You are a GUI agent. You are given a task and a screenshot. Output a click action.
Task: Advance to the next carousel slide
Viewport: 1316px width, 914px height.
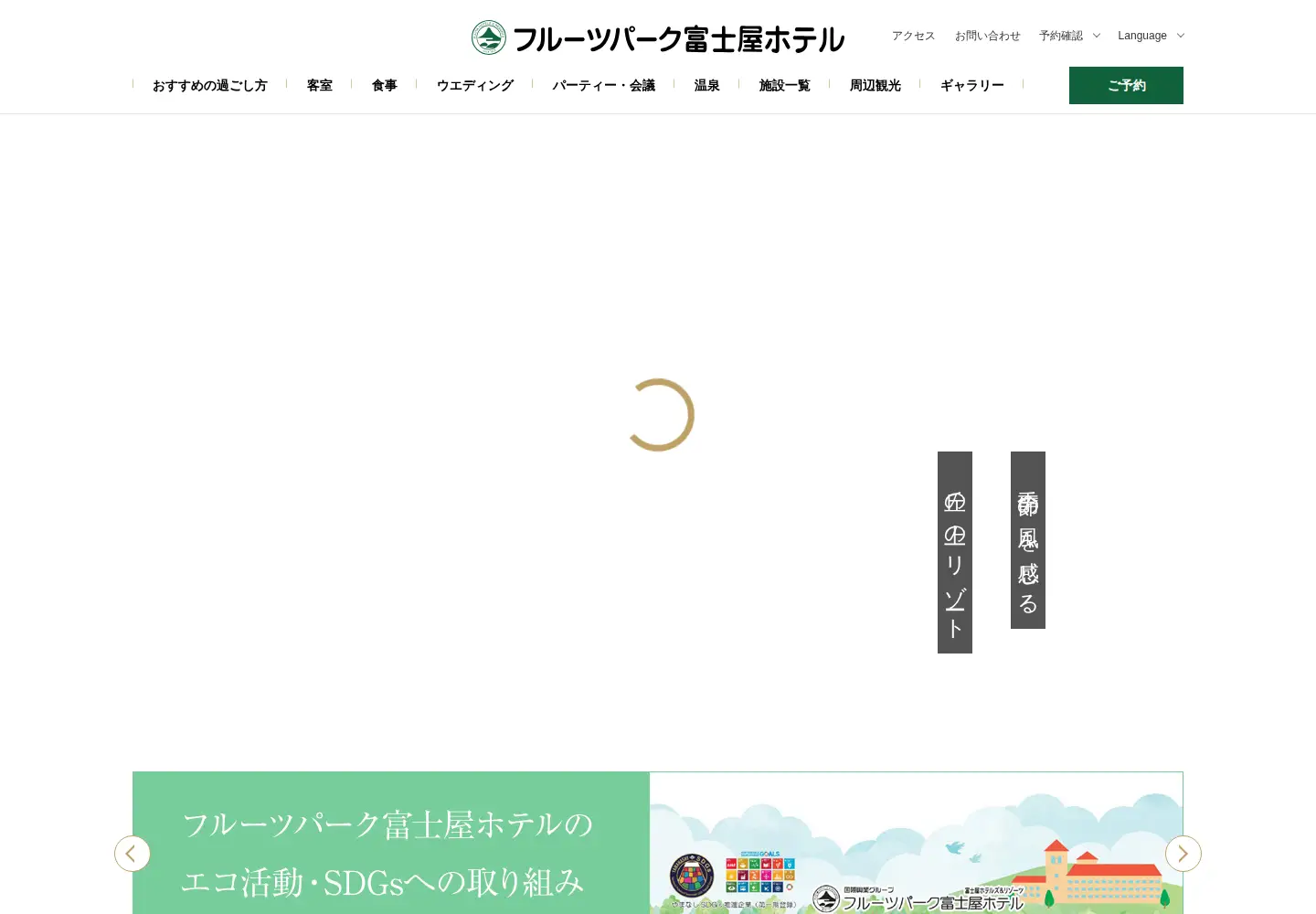tap(1183, 854)
